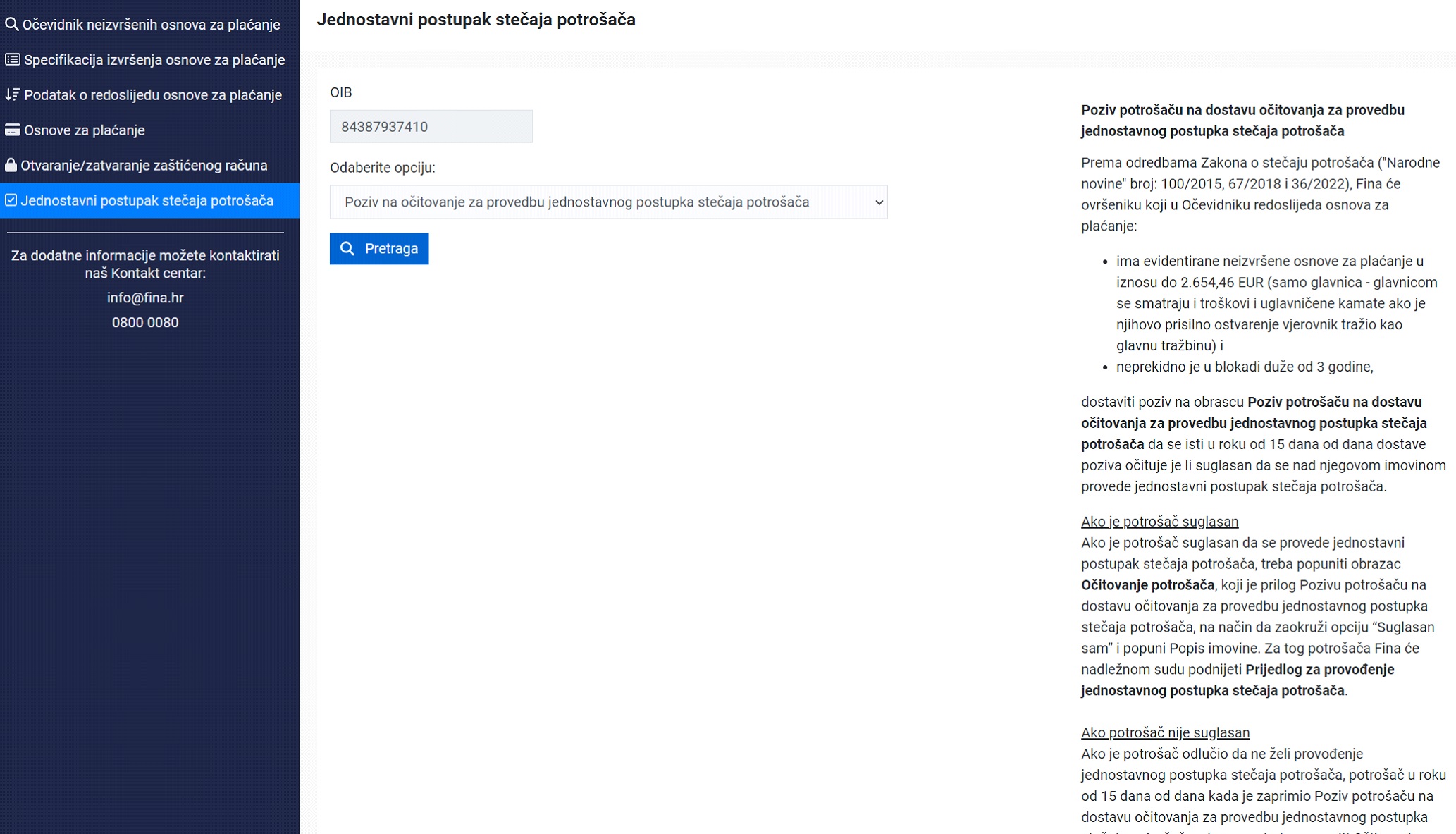Click the dropdown arrow of the Poziv na očitovanje select

click(878, 202)
